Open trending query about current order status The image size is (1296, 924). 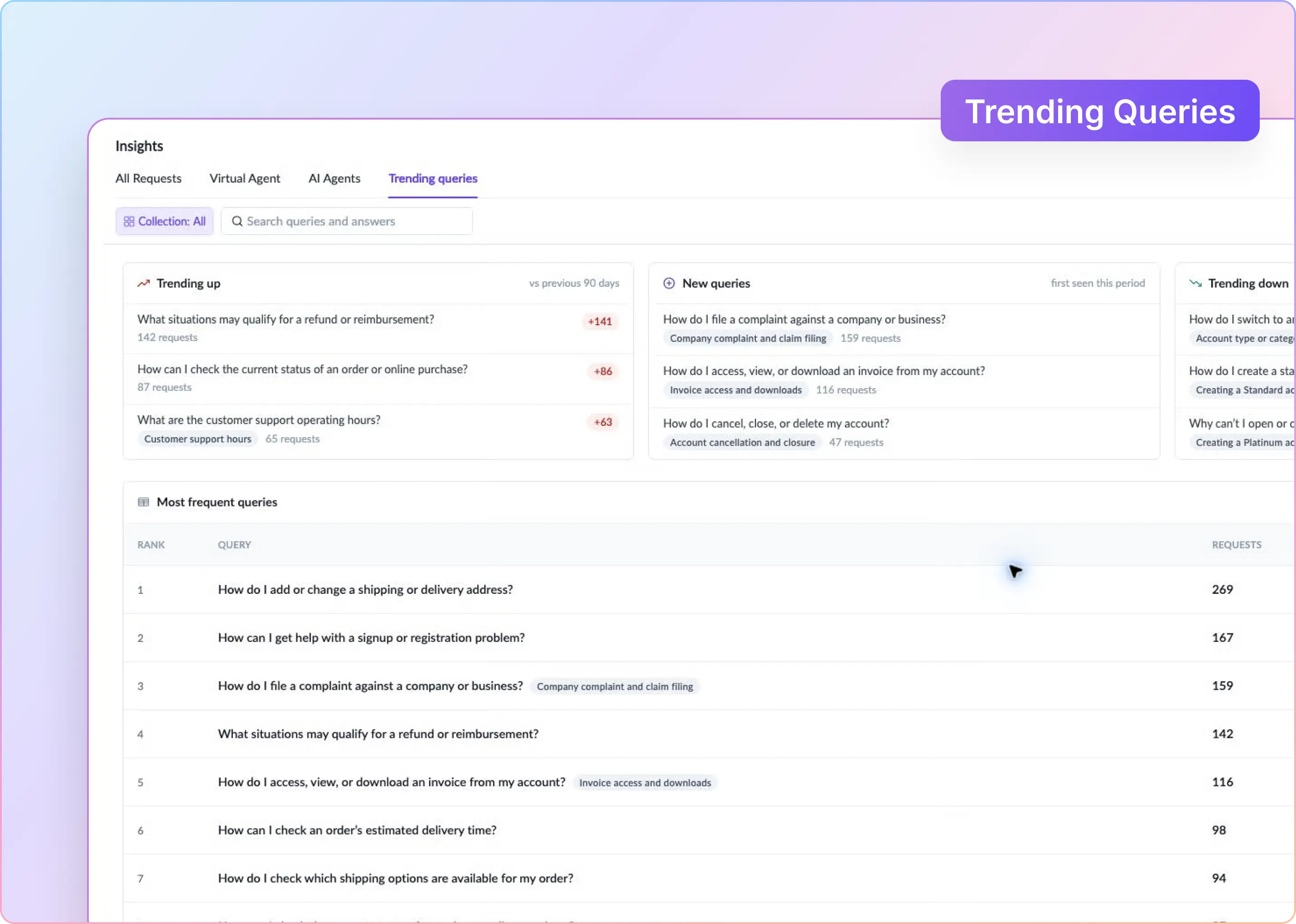302,369
